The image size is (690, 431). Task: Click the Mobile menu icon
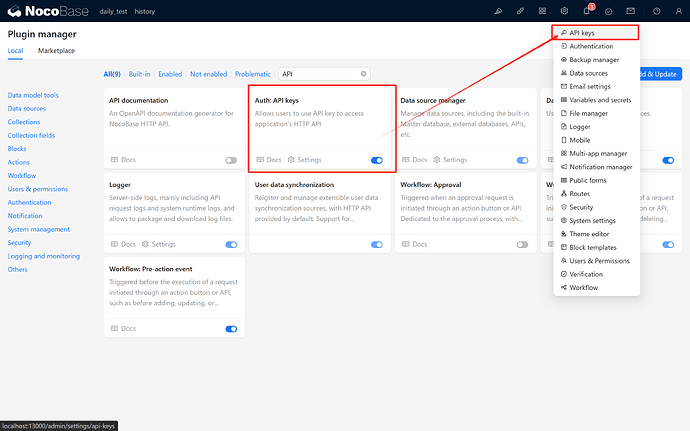point(564,140)
